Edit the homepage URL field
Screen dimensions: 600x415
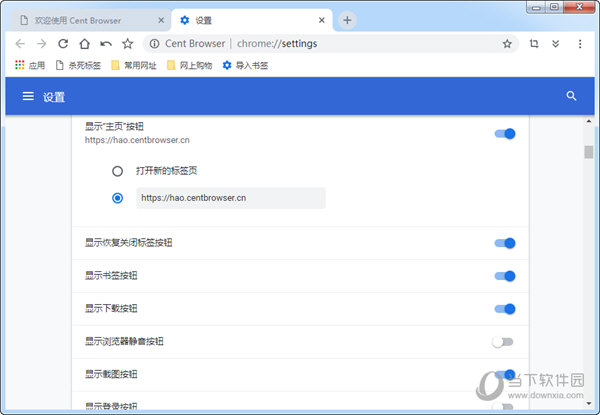click(x=231, y=198)
